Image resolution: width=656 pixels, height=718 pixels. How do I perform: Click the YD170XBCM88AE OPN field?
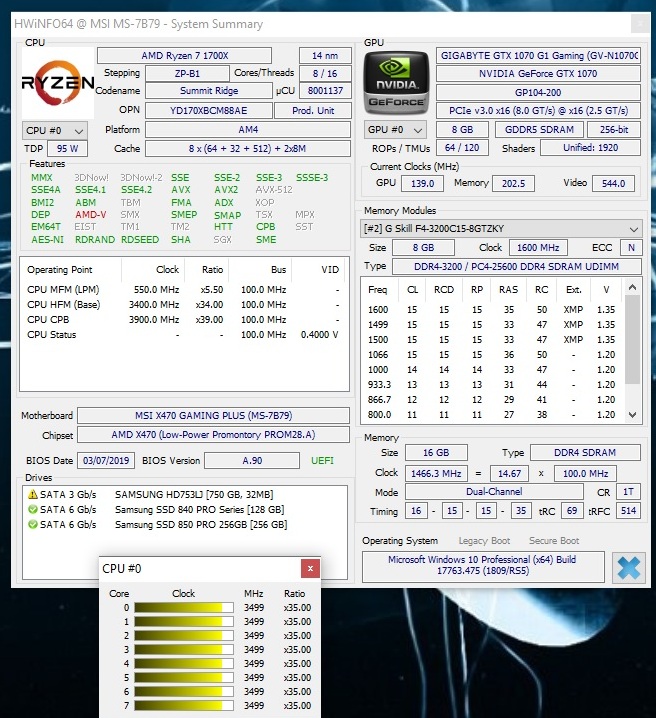click(209, 110)
